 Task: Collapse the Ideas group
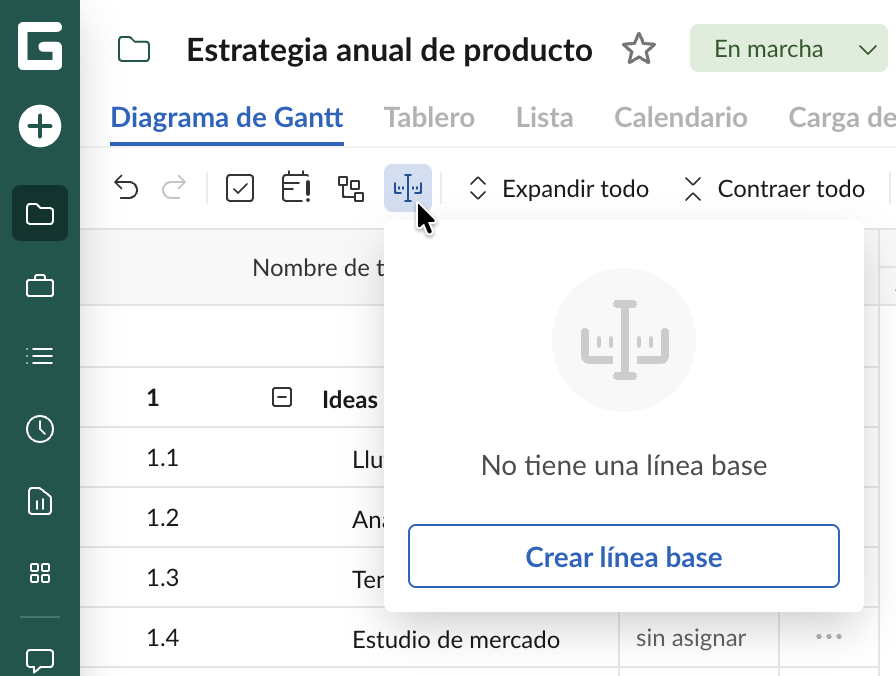pos(282,397)
